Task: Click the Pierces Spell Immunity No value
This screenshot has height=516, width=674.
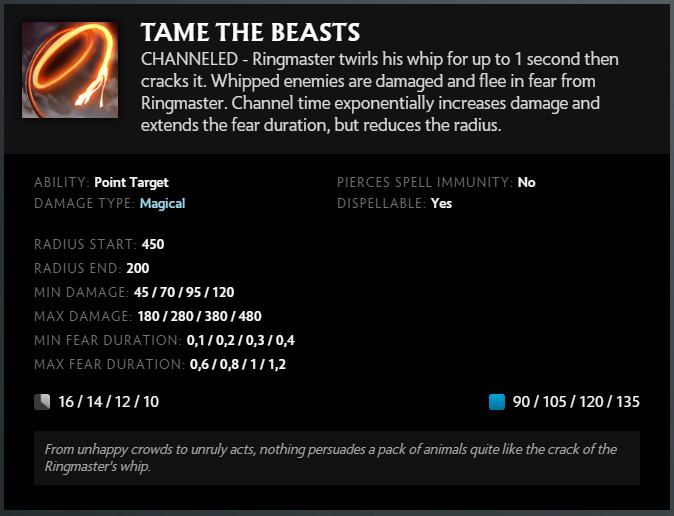Action: (526, 183)
